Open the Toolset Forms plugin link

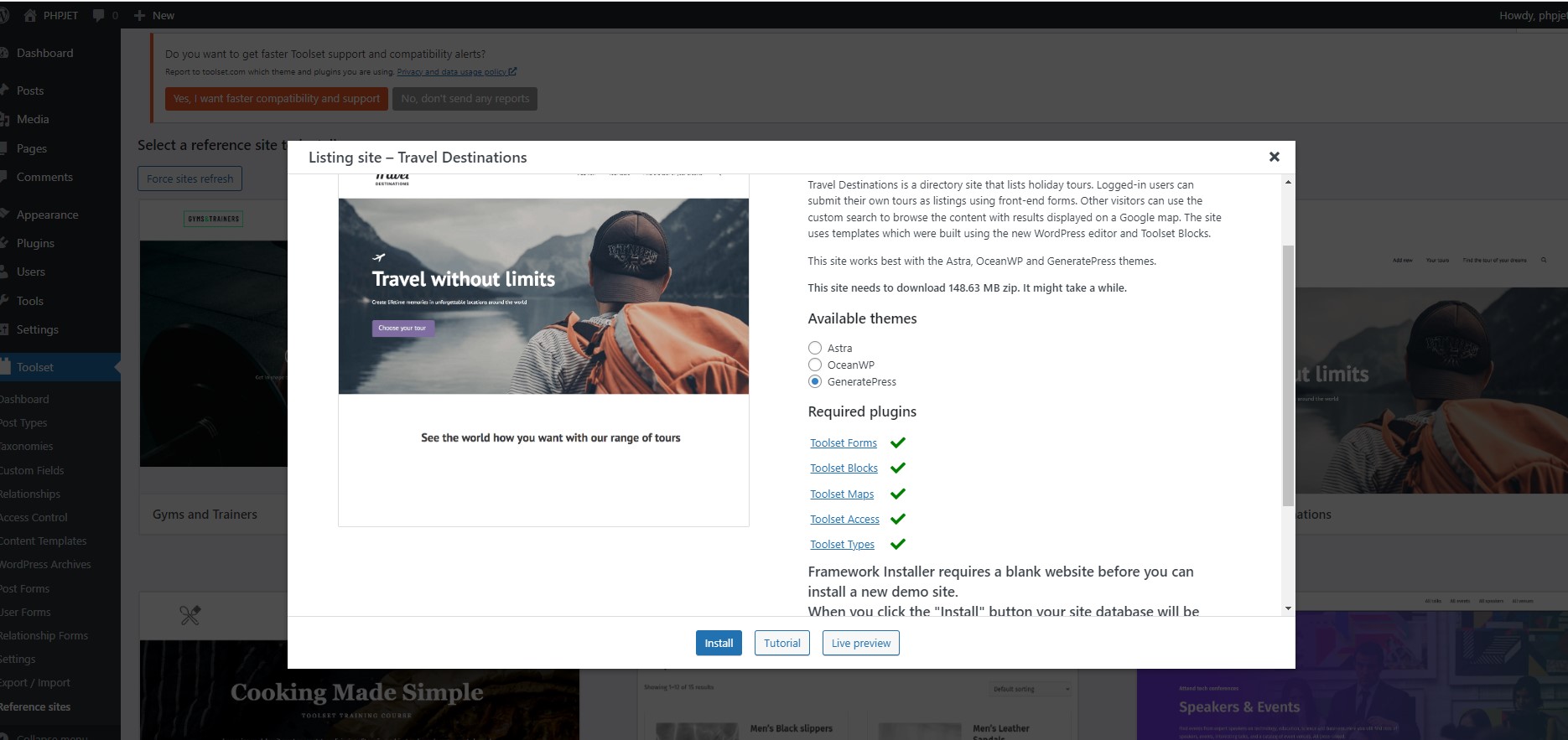pyautogui.click(x=843, y=442)
